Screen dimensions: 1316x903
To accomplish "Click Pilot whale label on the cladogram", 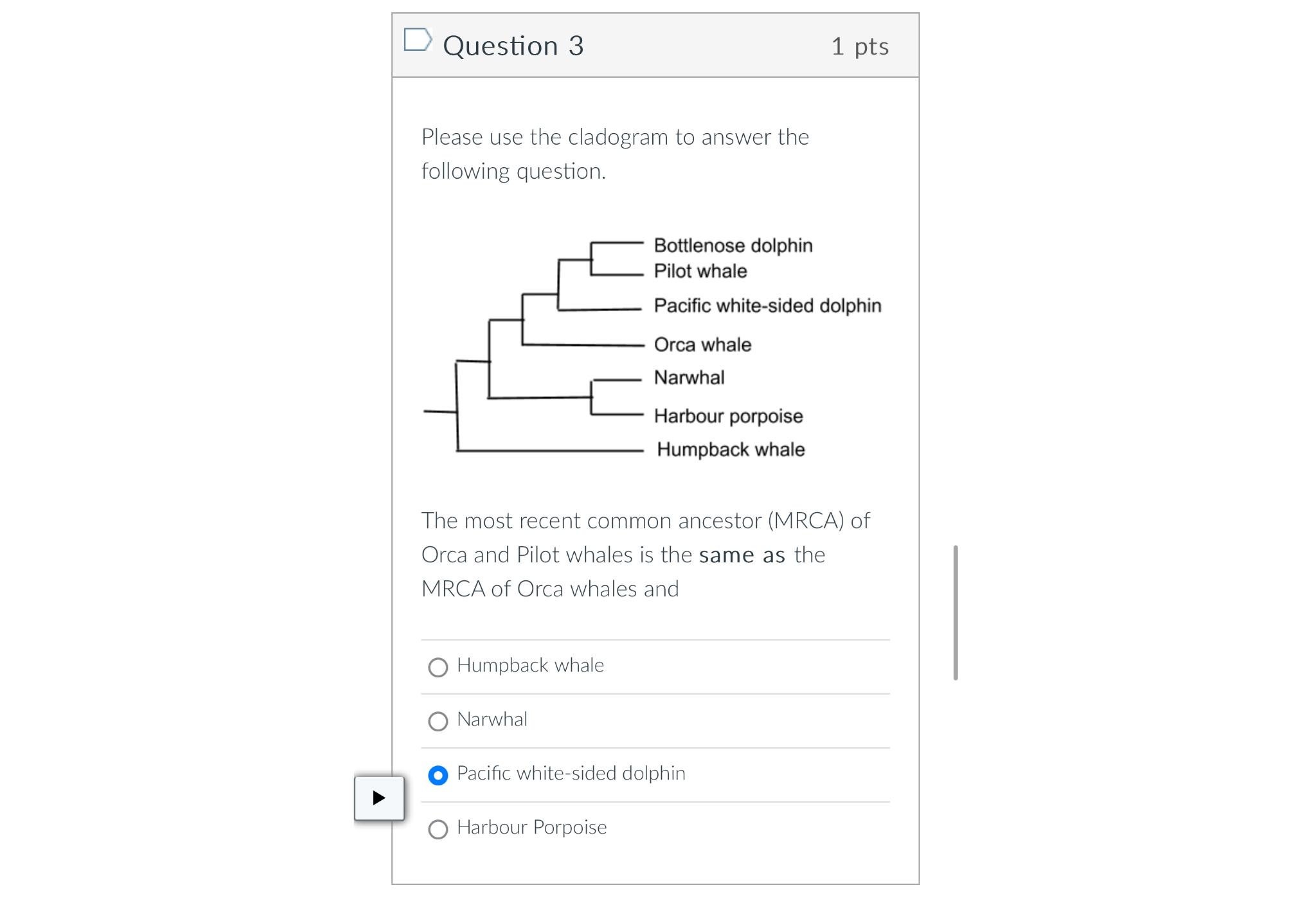I will tap(700, 271).
